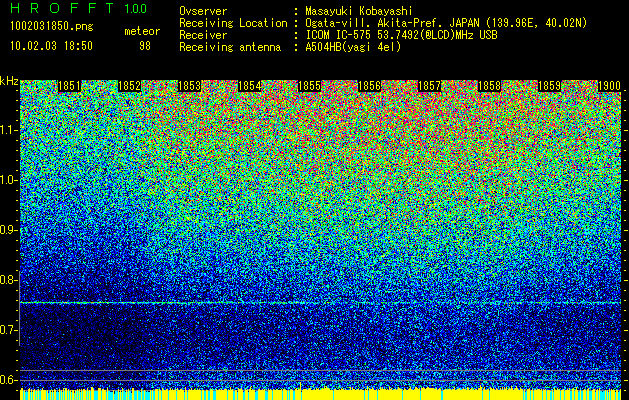Click the Receiving Location field label
This screenshot has height=400, width=629.
pyautogui.click(x=233, y=23)
